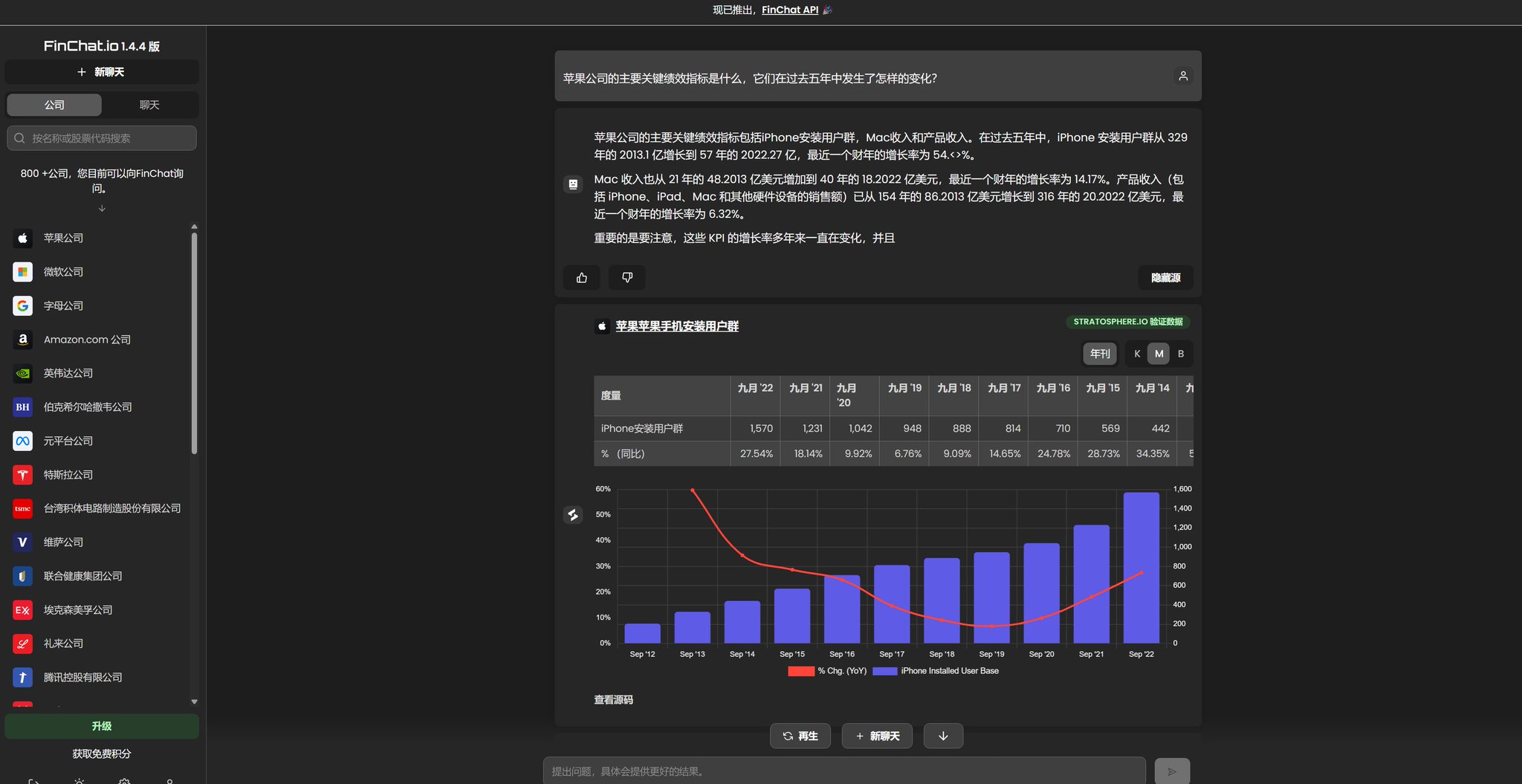This screenshot has width=1522, height=784.
Task: Toggle the annual (年刊) period button
Action: (x=1100, y=354)
